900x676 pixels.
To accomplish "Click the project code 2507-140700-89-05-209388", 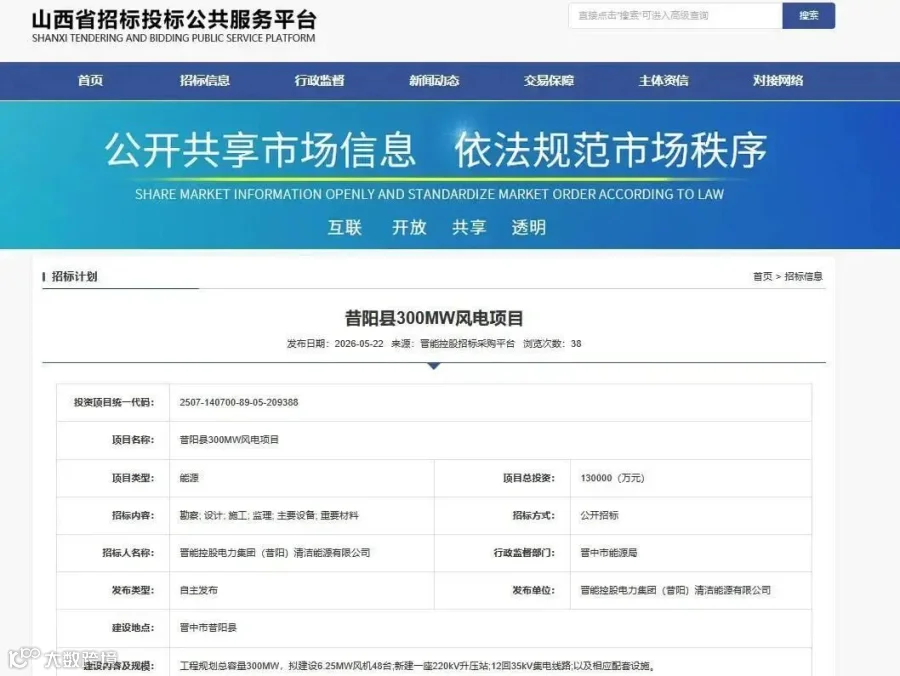I will (x=239, y=402).
